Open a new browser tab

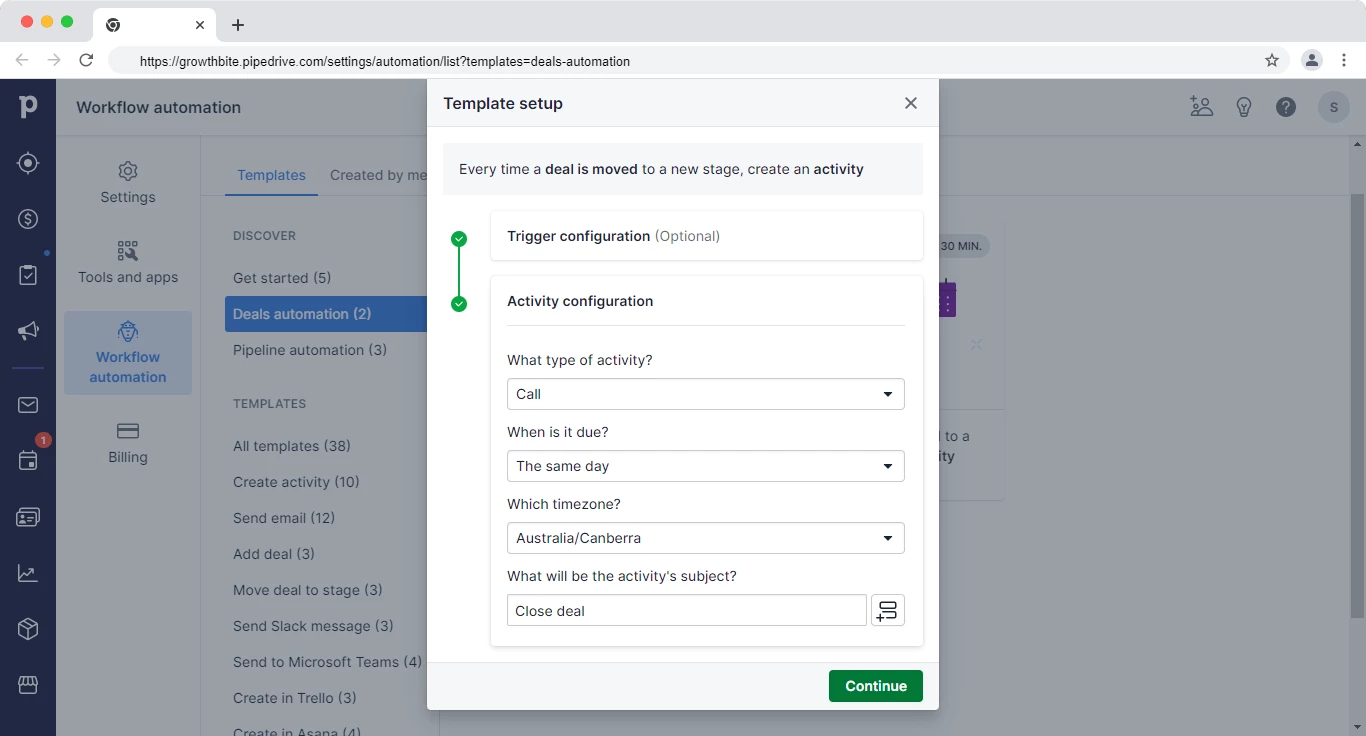(x=238, y=25)
